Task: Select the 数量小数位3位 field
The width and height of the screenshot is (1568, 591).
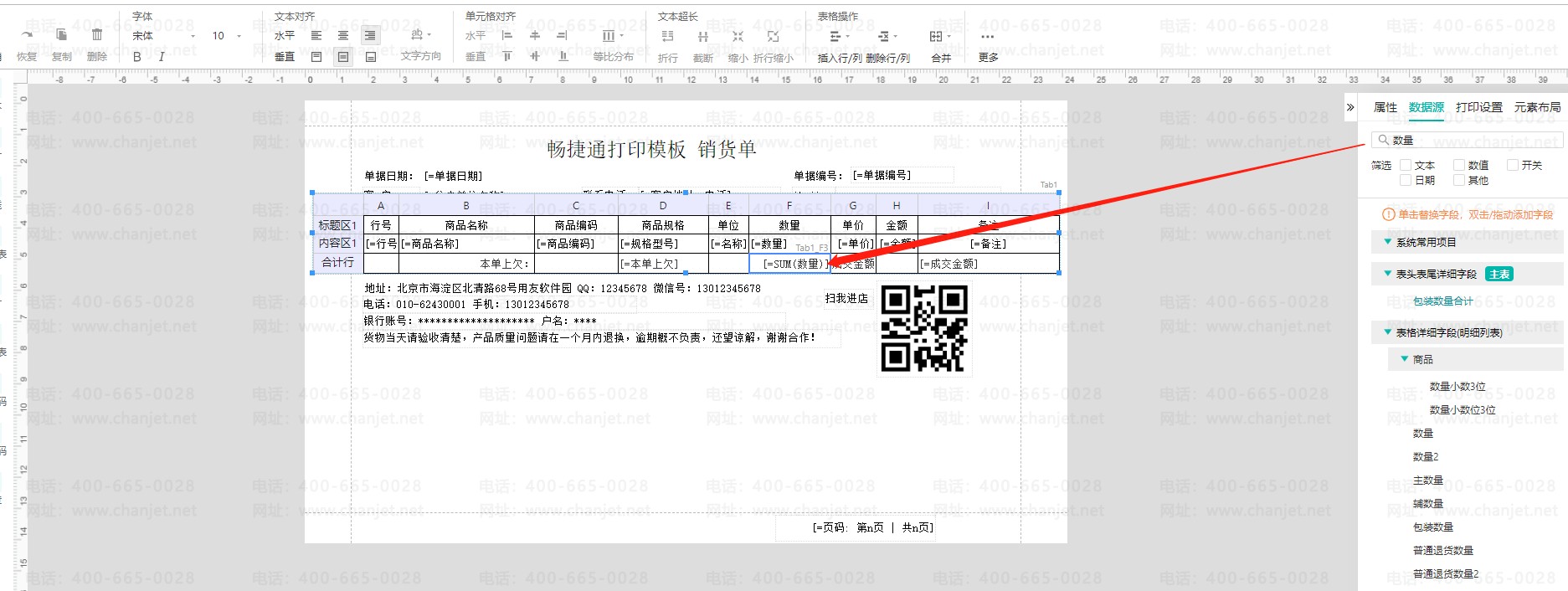Action: (x=1462, y=410)
